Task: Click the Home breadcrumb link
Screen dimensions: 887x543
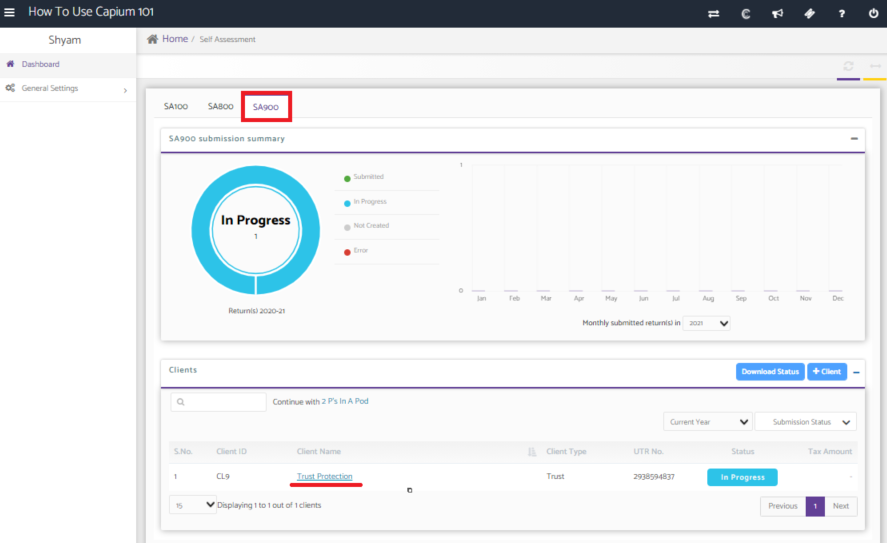Action: [175, 38]
